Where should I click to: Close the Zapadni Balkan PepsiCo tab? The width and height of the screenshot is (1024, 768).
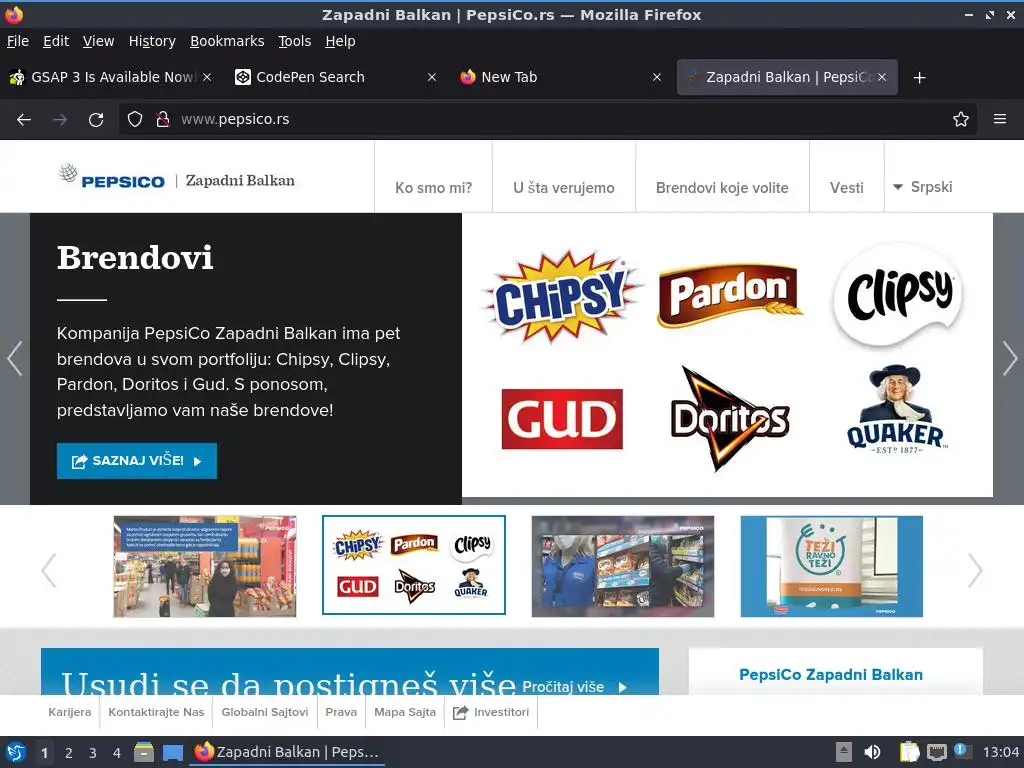tap(882, 77)
